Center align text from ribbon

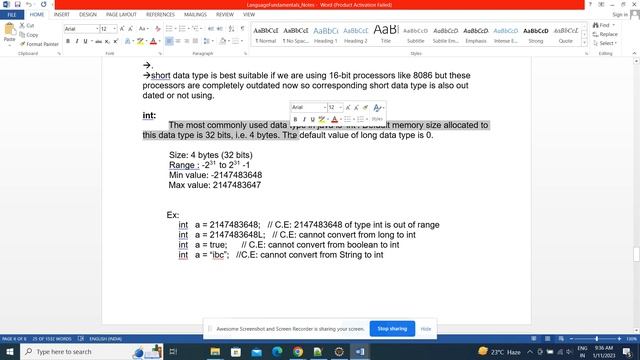(x=178, y=41)
